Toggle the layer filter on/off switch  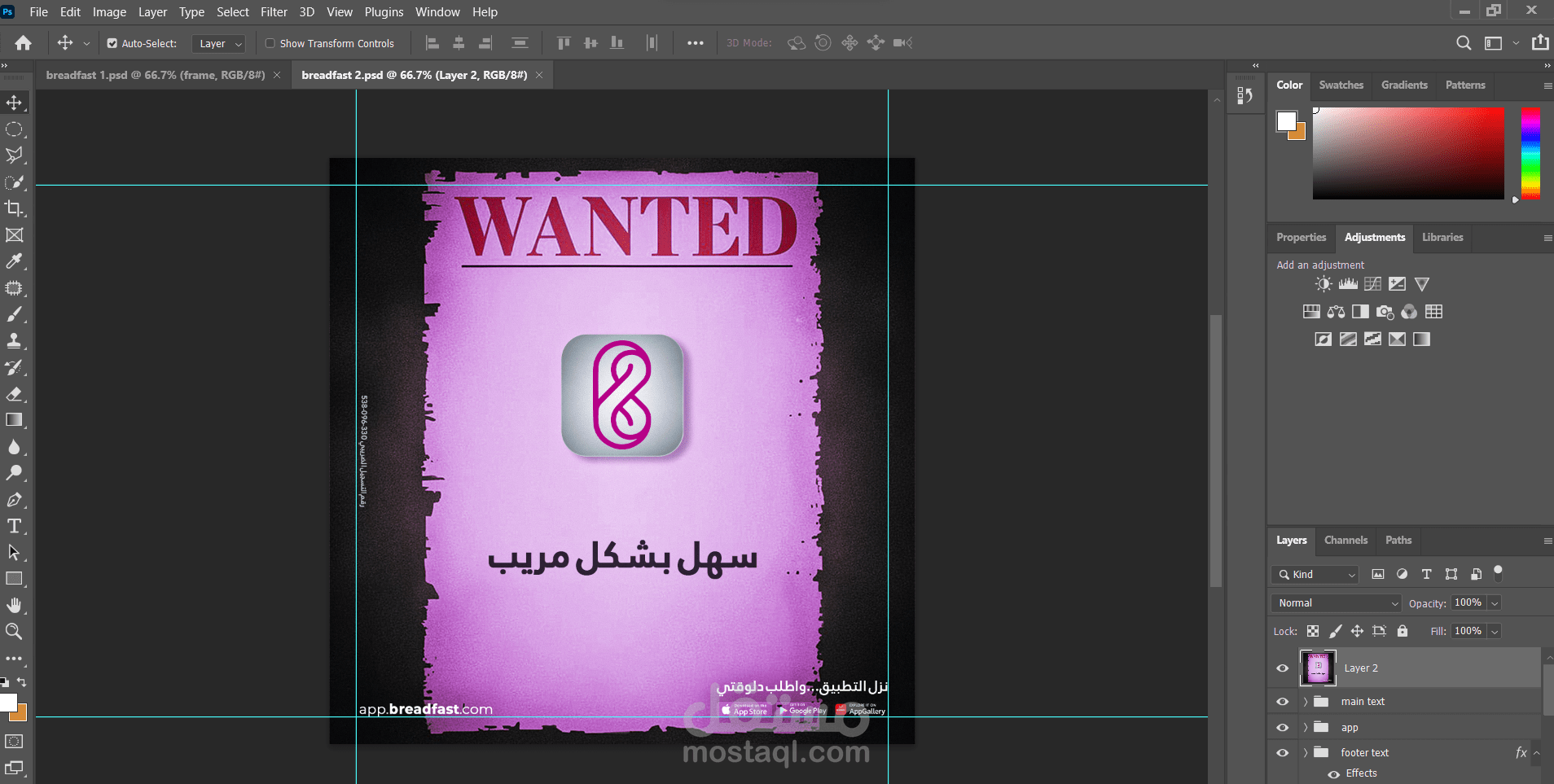(1498, 572)
